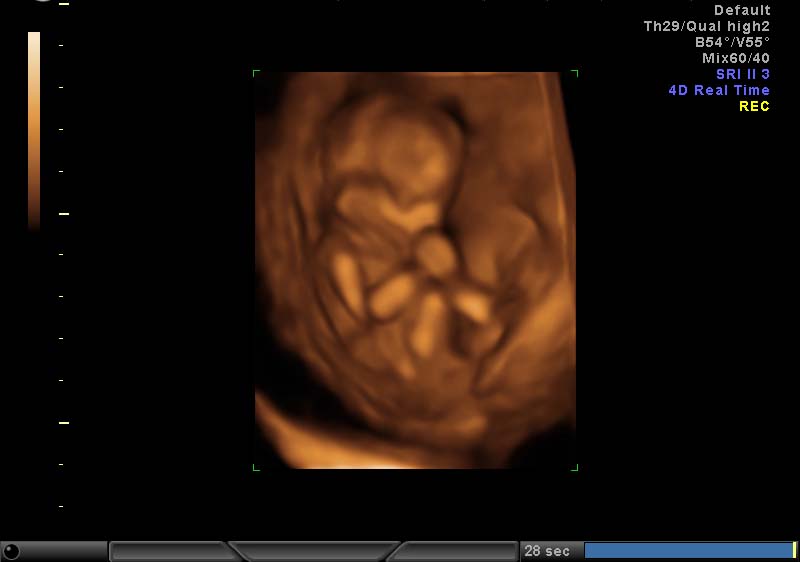Click the B54°/V55° angle parameter
Screen dimensions: 800x562
coord(732,42)
